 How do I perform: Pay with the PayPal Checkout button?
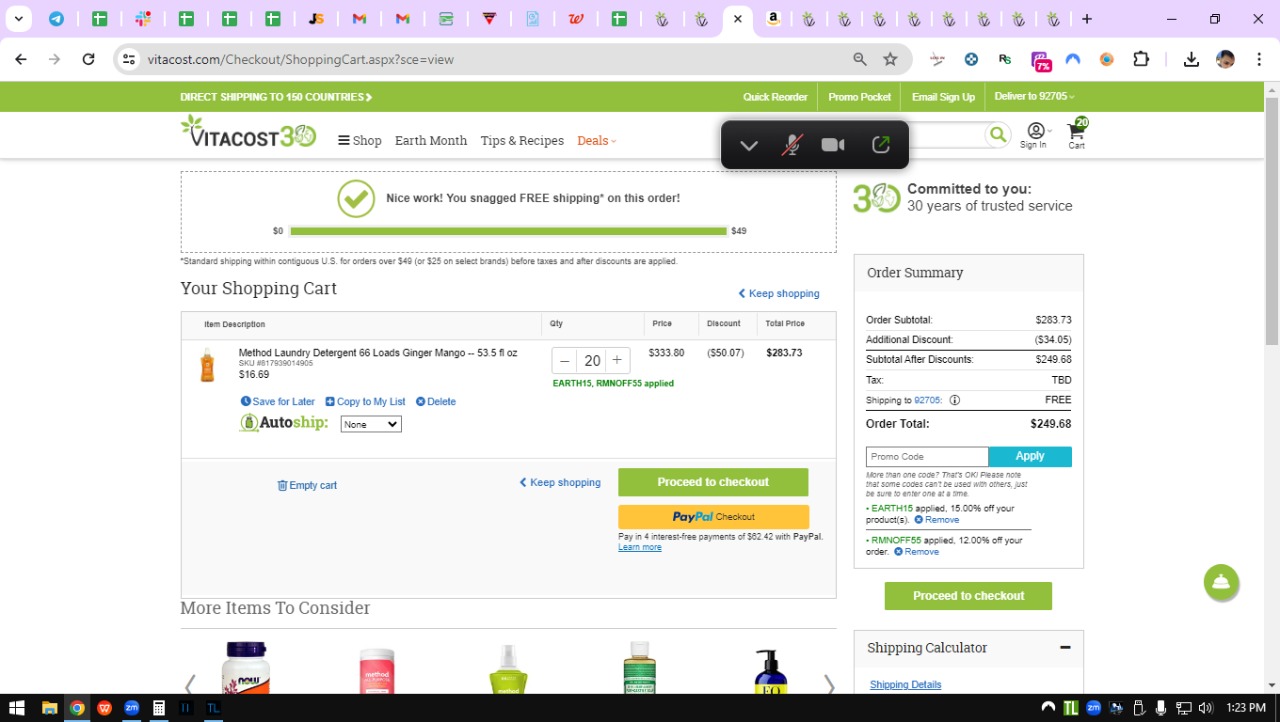pyautogui.click(x=713, y=517)
